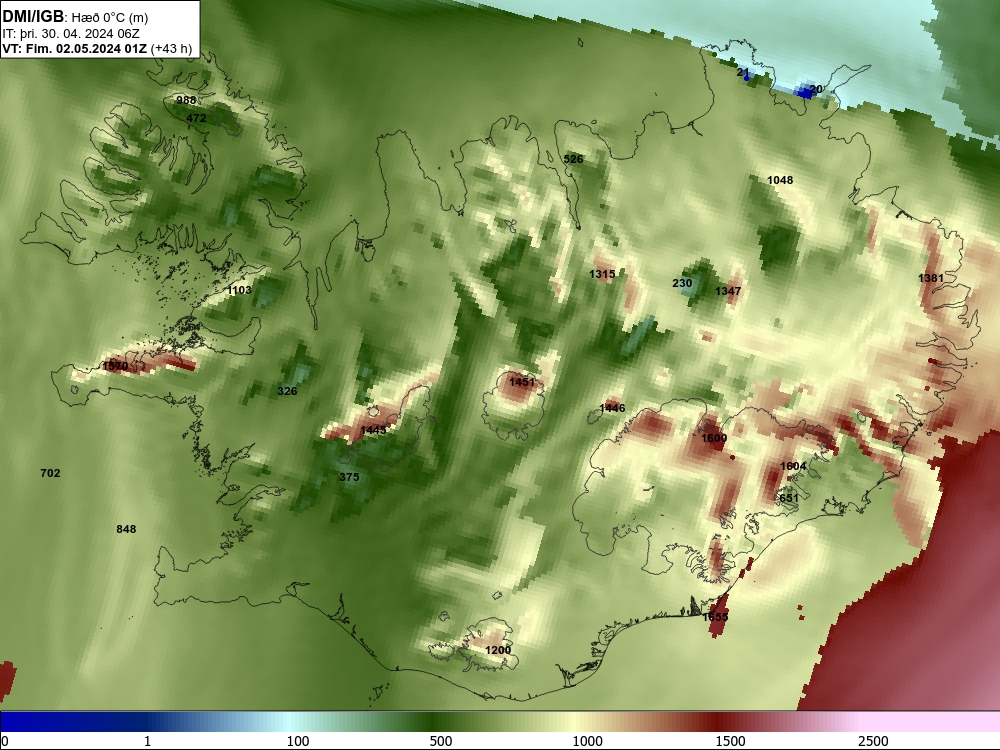
Task: Click the map value 848
Action: click(126, 529)
